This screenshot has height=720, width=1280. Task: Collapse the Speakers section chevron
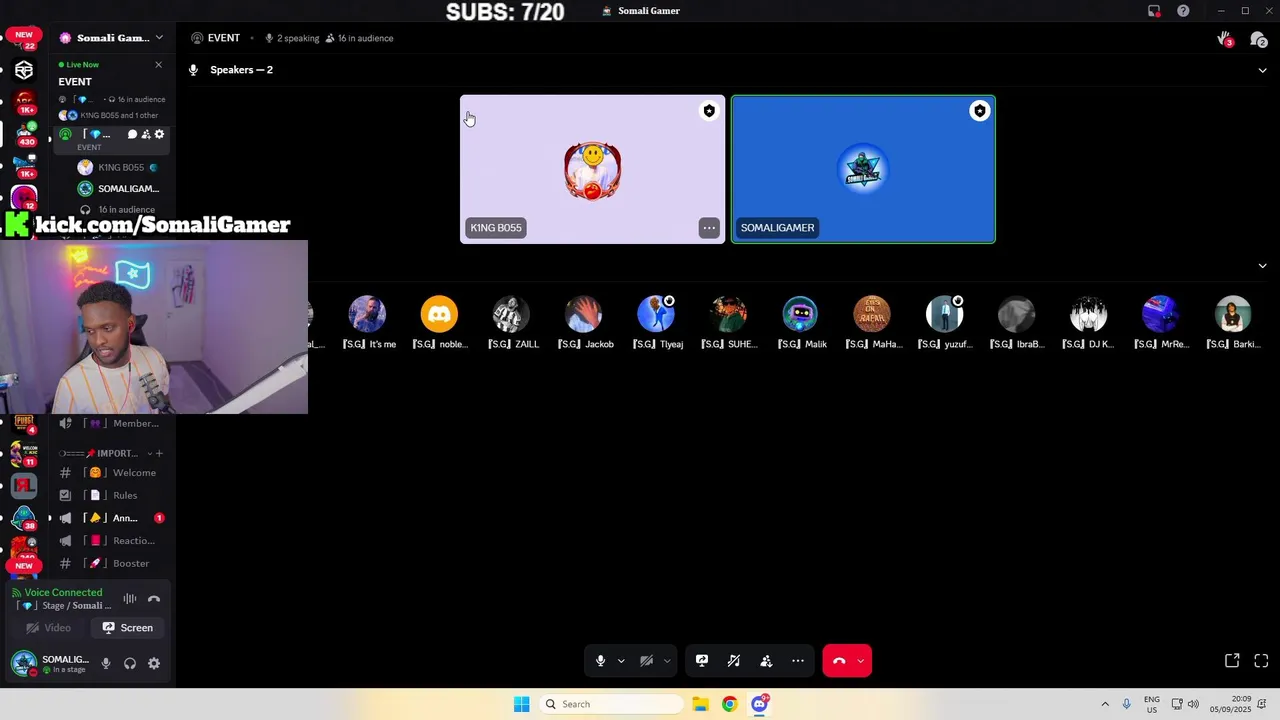pyautogui.click(x=1262, y=70)
